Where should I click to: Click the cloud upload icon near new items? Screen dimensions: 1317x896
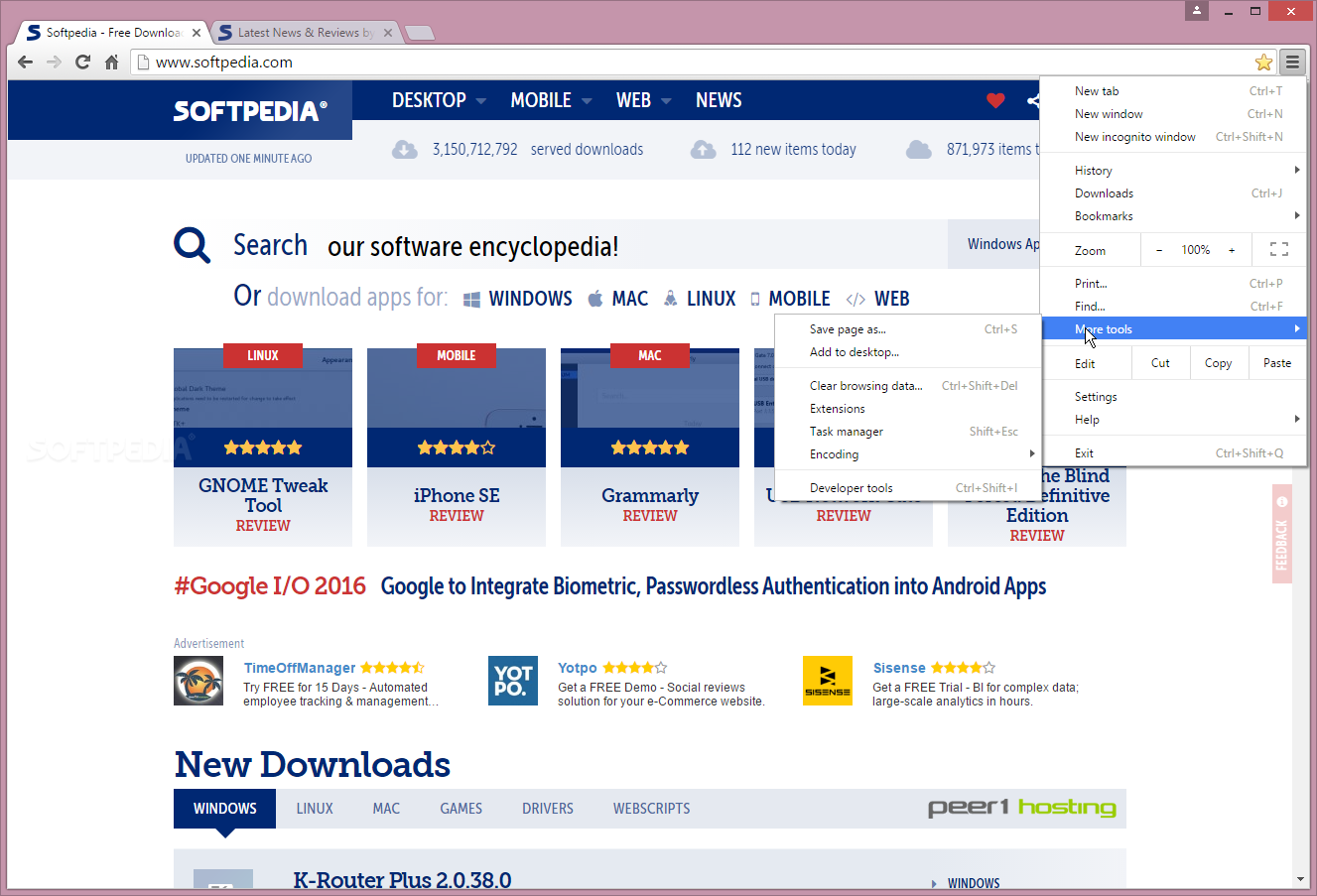[703, 150]
